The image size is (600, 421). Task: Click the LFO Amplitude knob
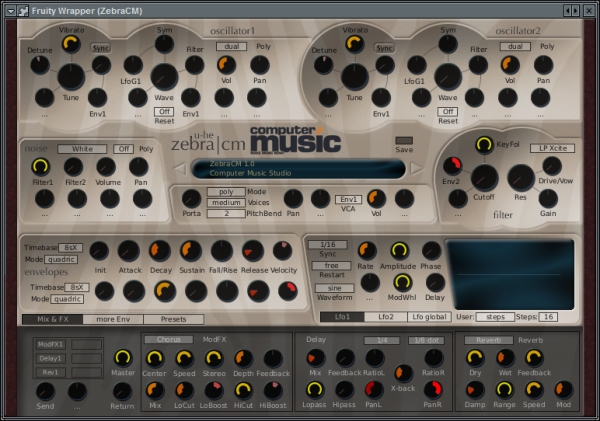[x=399, y=251]
